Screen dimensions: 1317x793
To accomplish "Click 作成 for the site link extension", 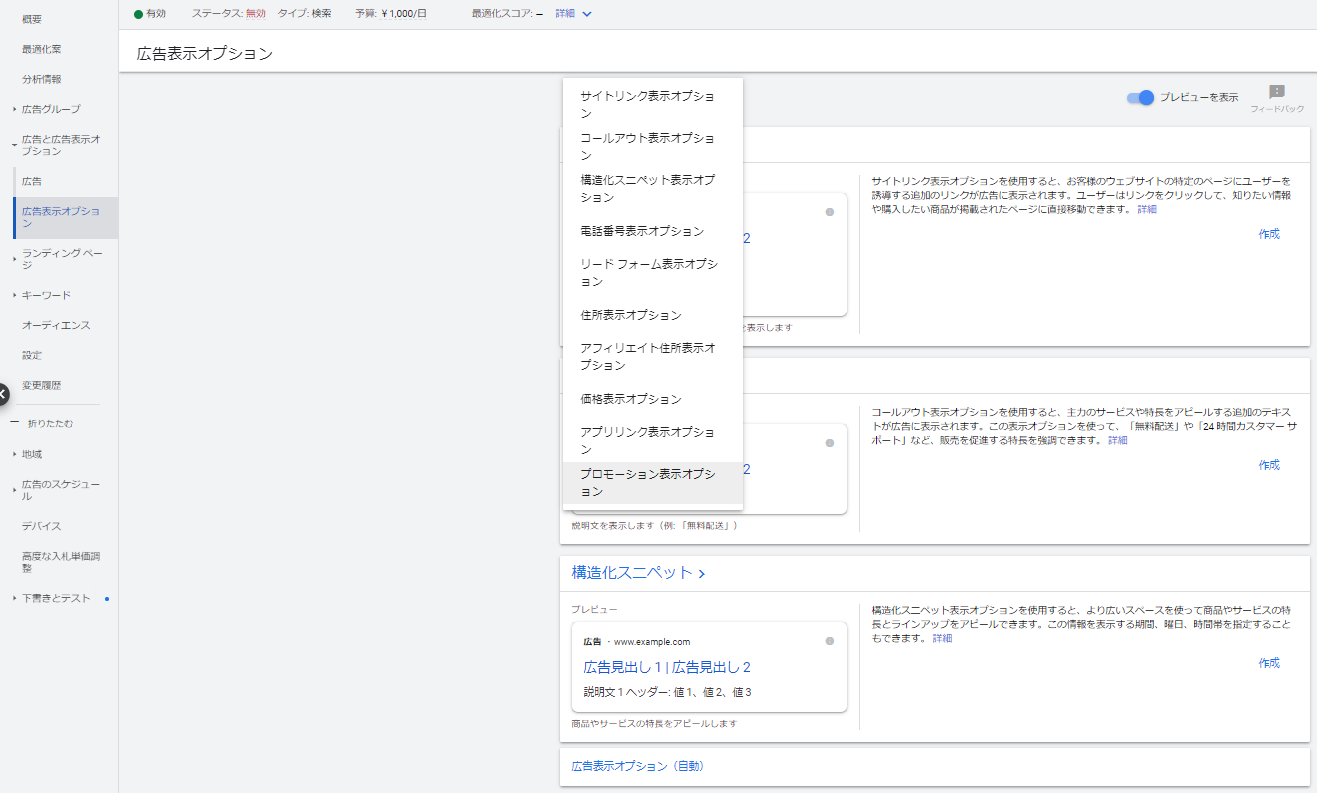I will [x=1269, y=234].
